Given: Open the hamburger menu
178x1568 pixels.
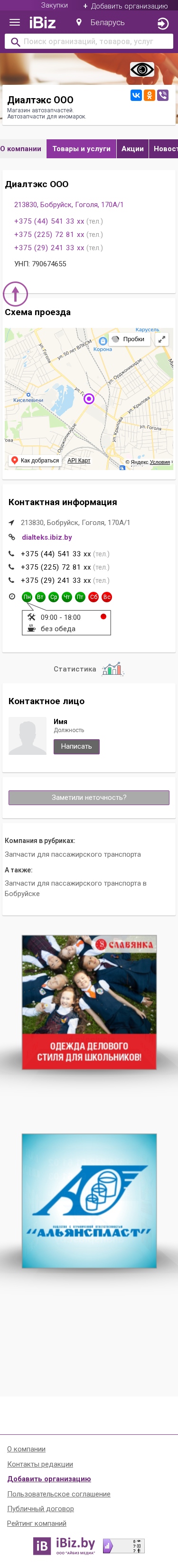Looking at the screenshot, I should click(15, 23).
